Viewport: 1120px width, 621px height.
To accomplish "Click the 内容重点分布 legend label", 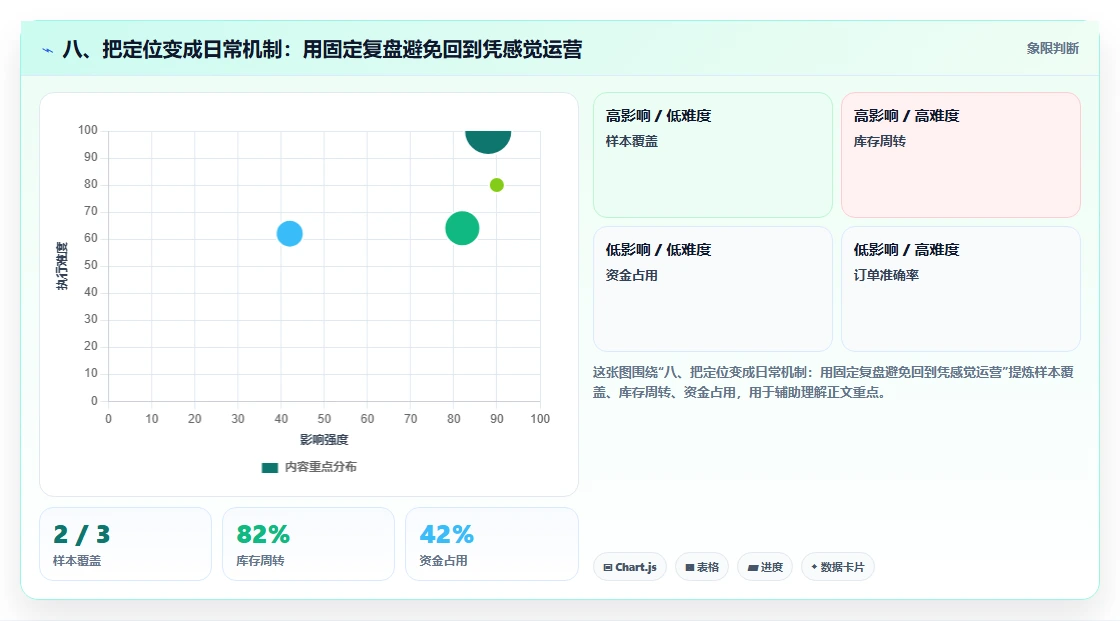I will [x=320, y=467].
